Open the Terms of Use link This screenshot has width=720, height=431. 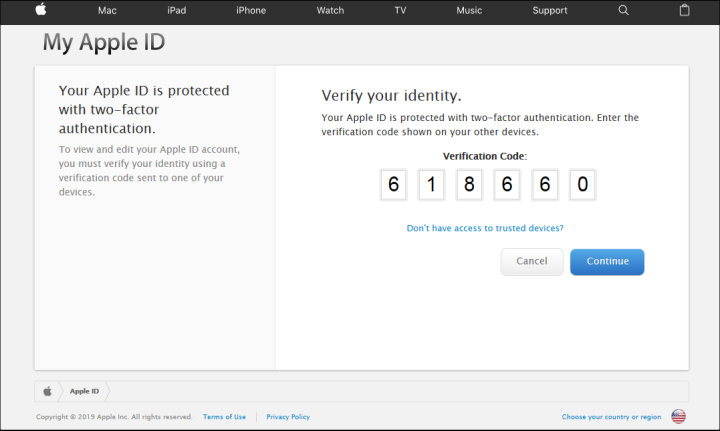click(224, 416)
